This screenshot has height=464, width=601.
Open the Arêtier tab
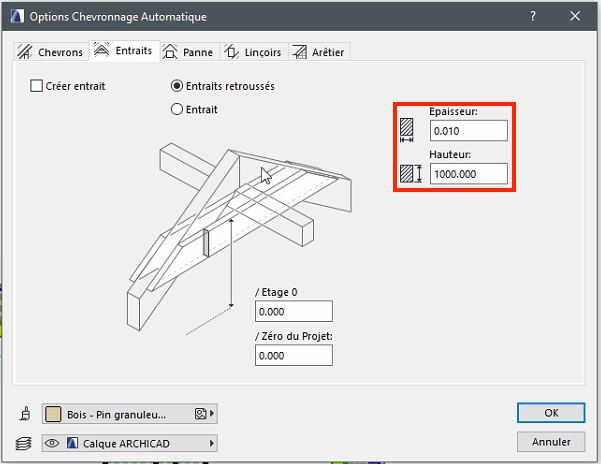click(x=319, y=52)
